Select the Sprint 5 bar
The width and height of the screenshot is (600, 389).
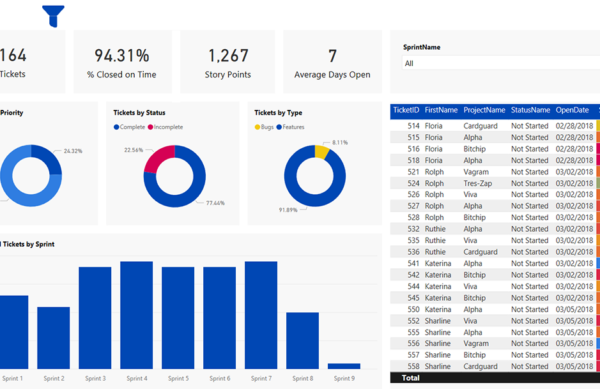coord(178,318)
